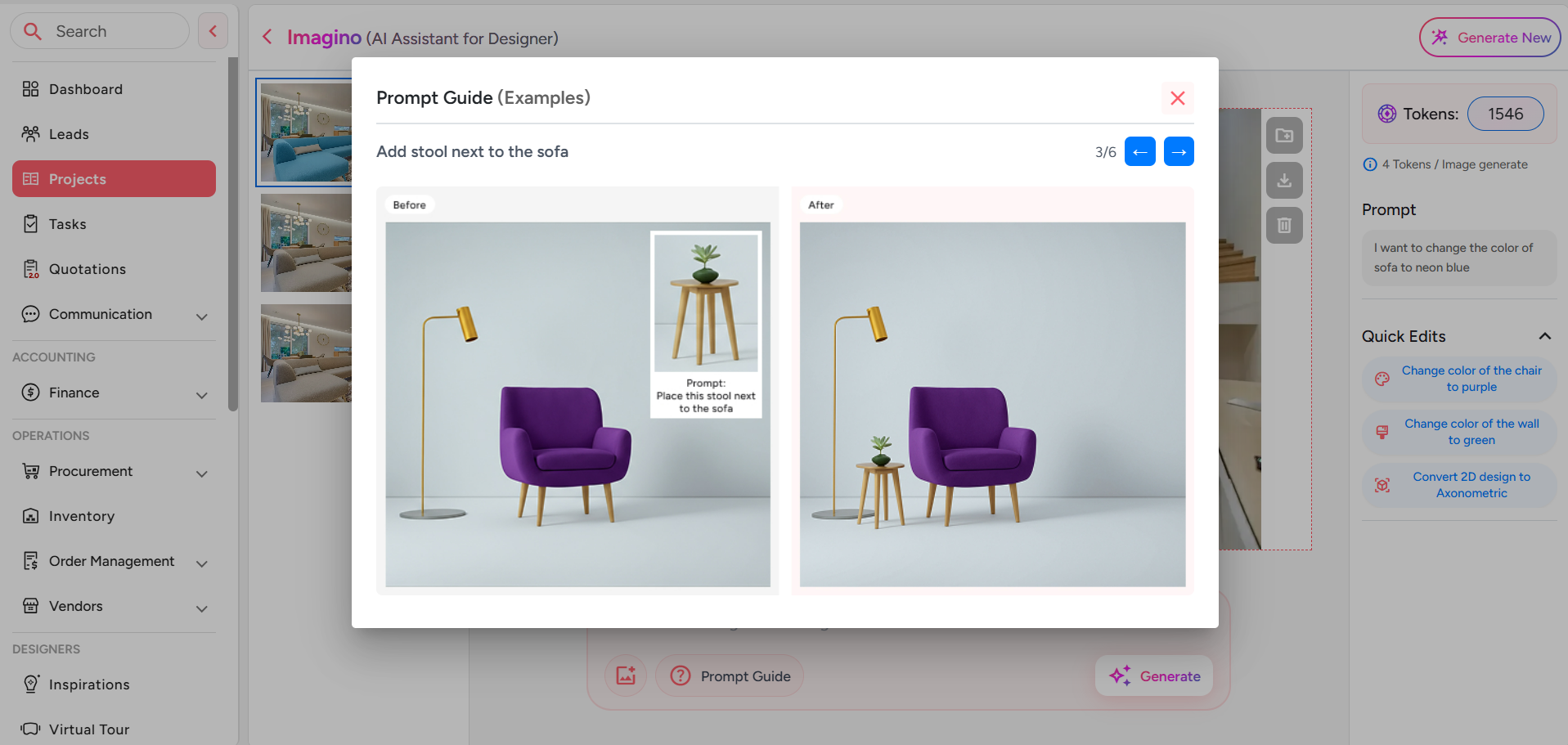
Task: View the next prompt example with the arrow
Action: click(x=1179, y=151)
